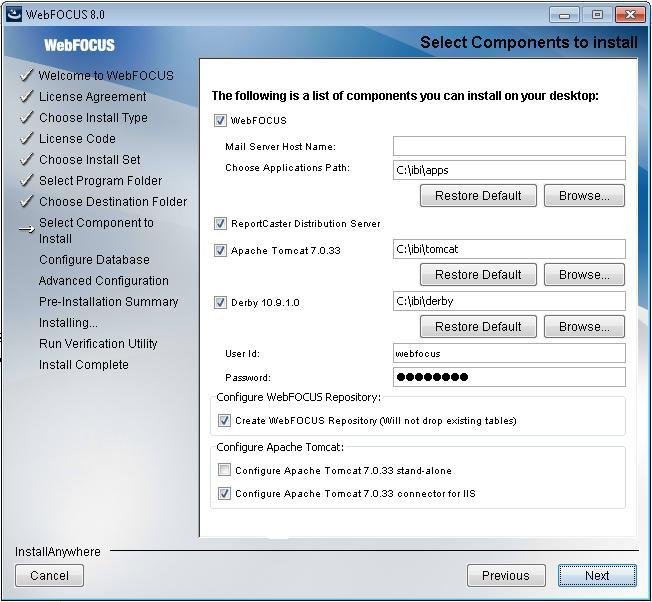This screenshot has width=652, height=602.
Task: Maximize the WebFOCUS 8.0 window
Action: click(x=597, y=15)
